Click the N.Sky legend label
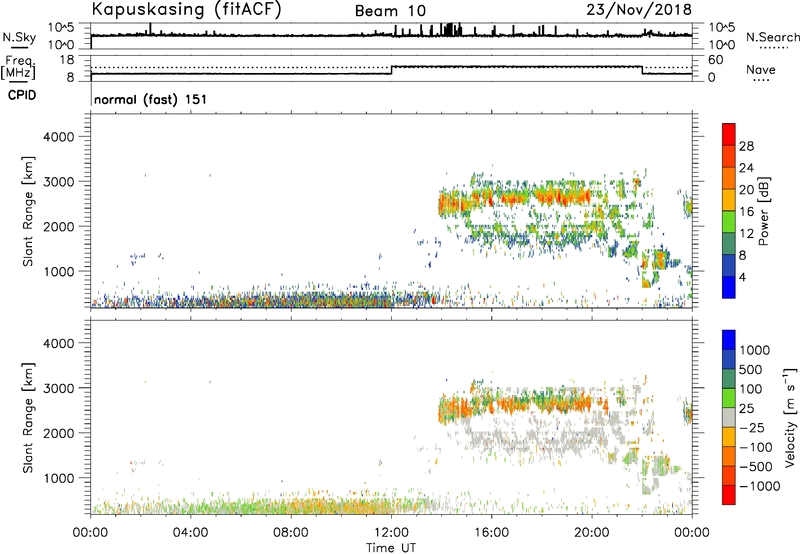Screen dimensions: 800x554 tap(19, 38)
